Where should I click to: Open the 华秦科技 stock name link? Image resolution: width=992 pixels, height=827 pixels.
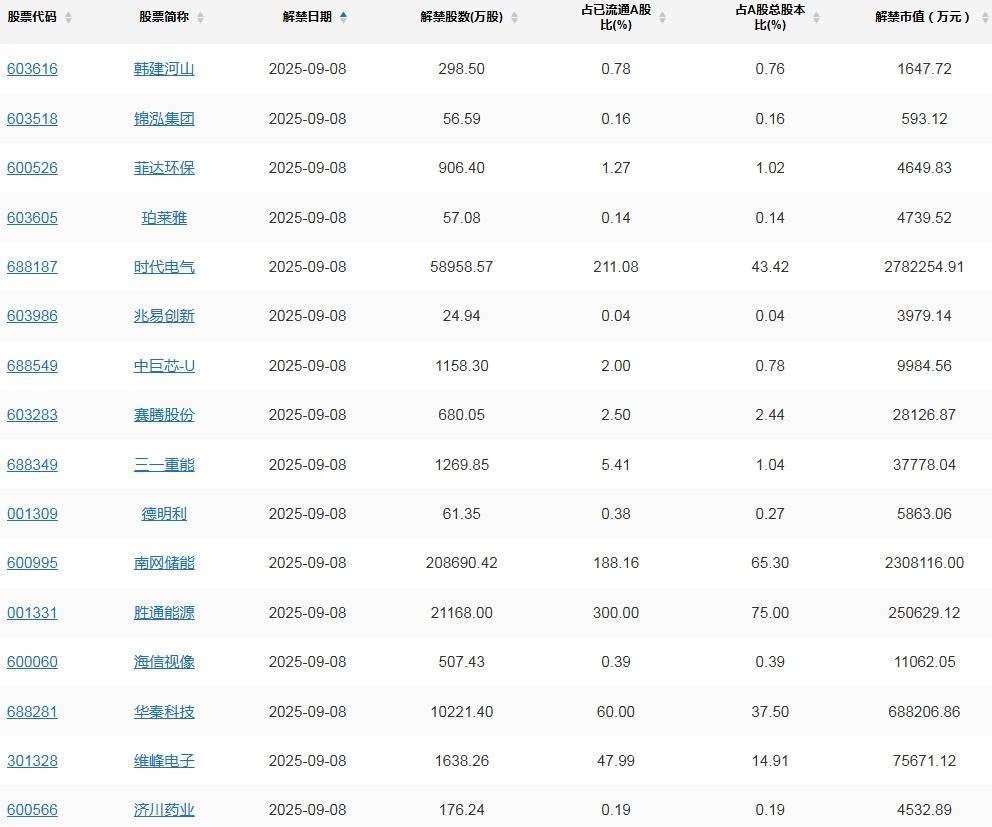(164, 712)
